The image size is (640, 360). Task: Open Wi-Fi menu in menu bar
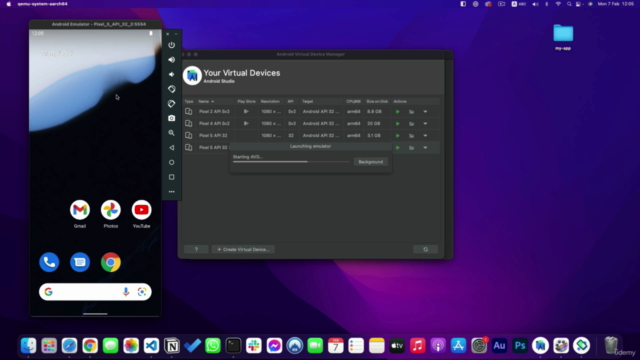[x=558, y=4]
